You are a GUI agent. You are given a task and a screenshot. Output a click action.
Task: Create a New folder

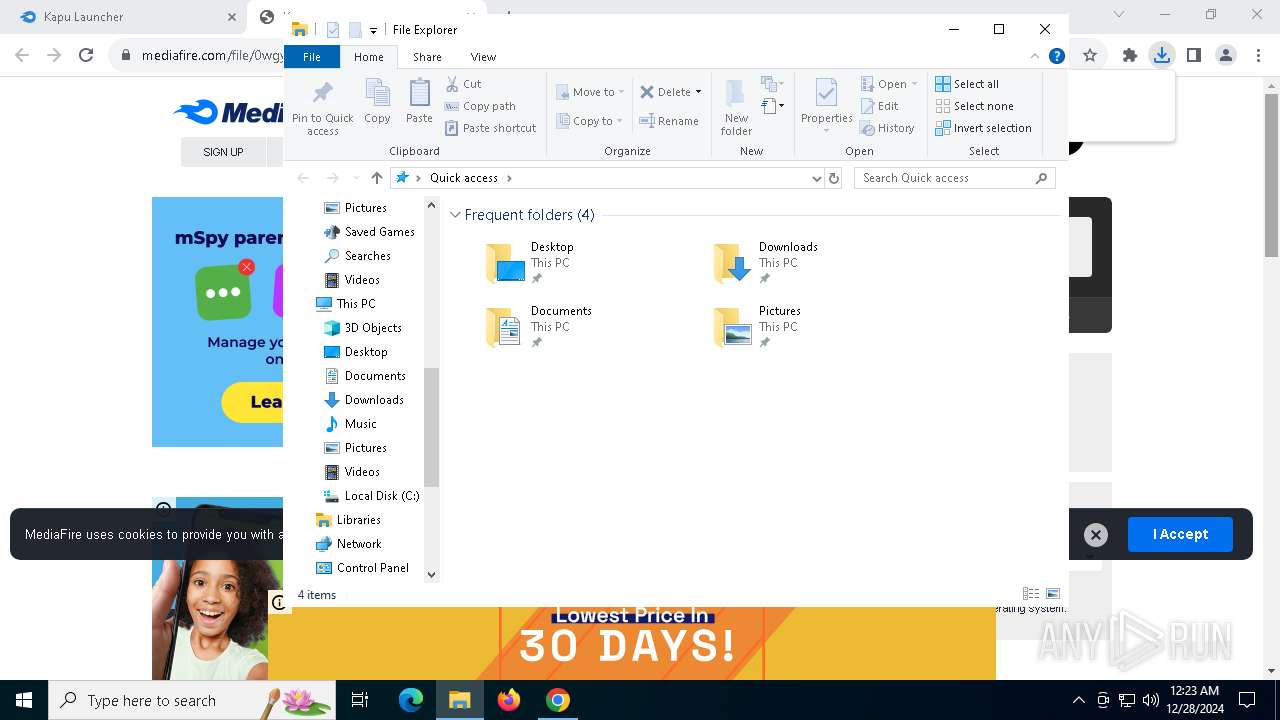click(x=736, y=106)
